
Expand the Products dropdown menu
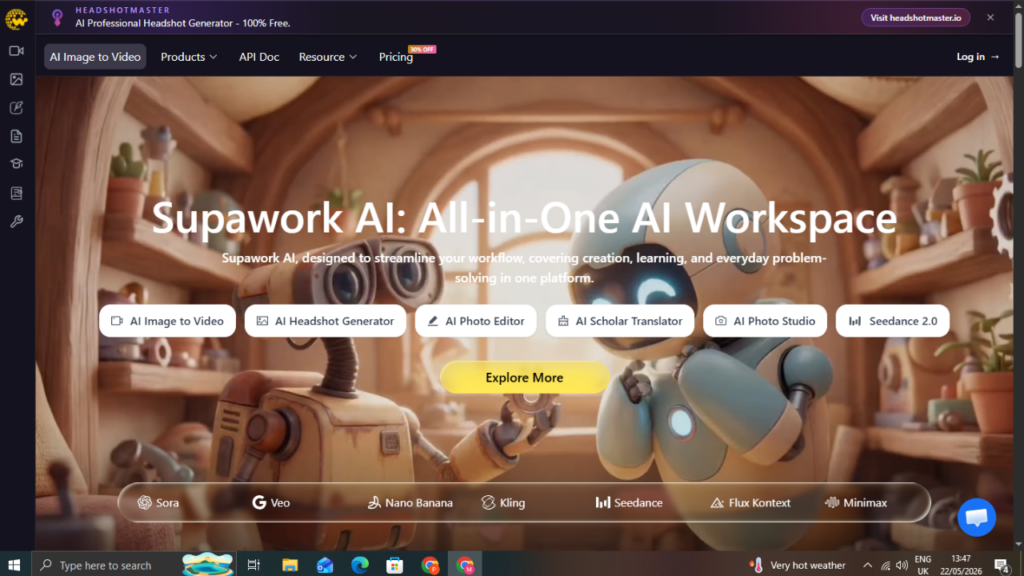189,57
